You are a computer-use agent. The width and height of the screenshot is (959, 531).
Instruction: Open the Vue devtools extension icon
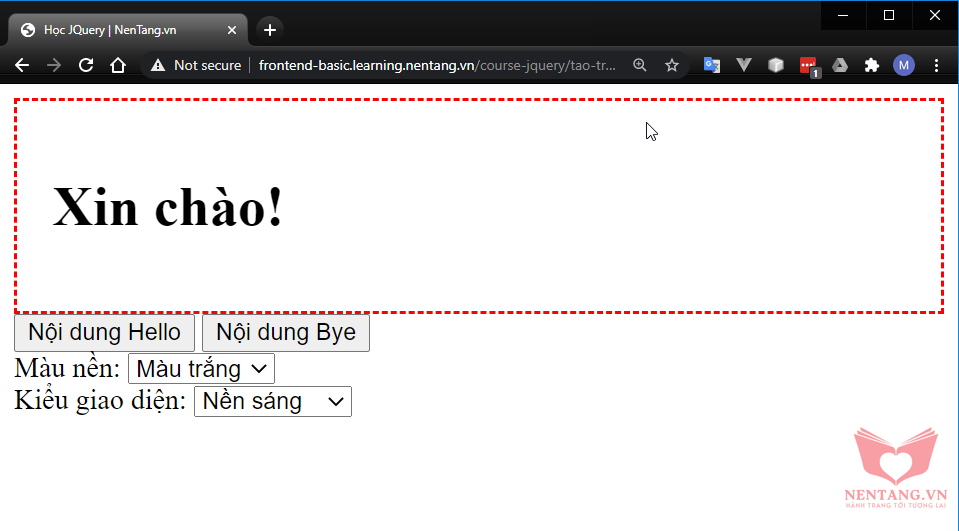click(744, 65)
